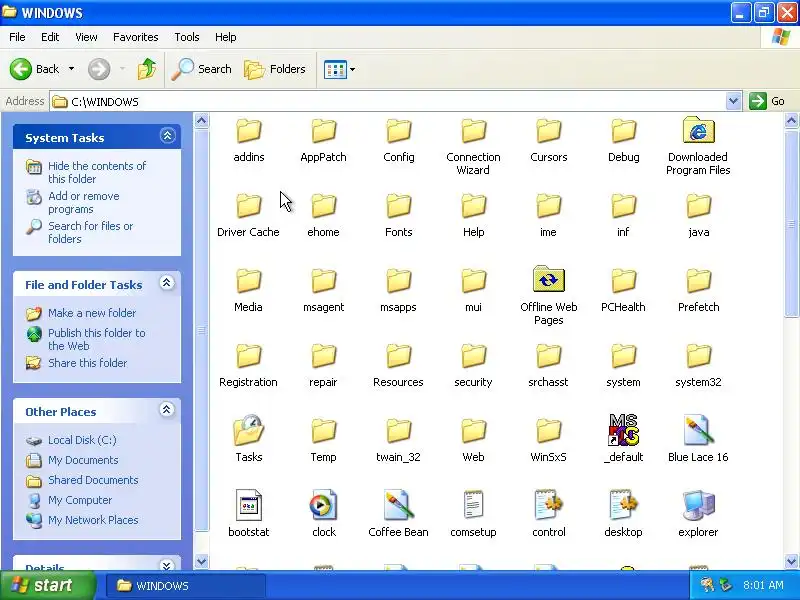Click the 8:01 AM system clock
Screen dimensions: 800x600
tap(763, 585)
